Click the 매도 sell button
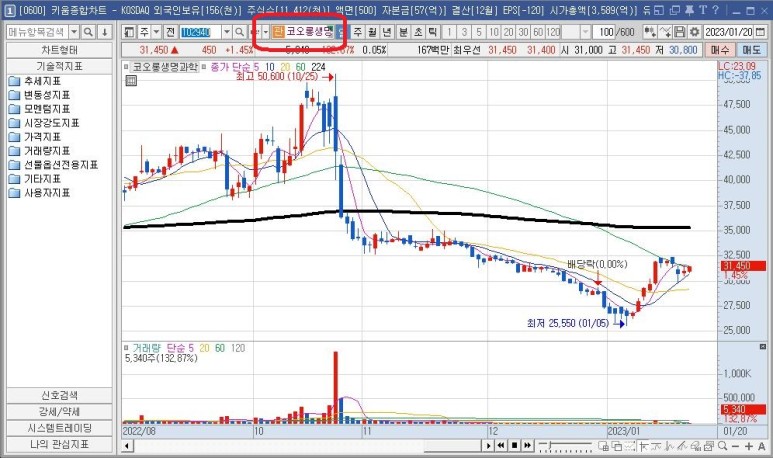Image resolution: width=773 pixels, height=458 pixels. click(751, 50)
